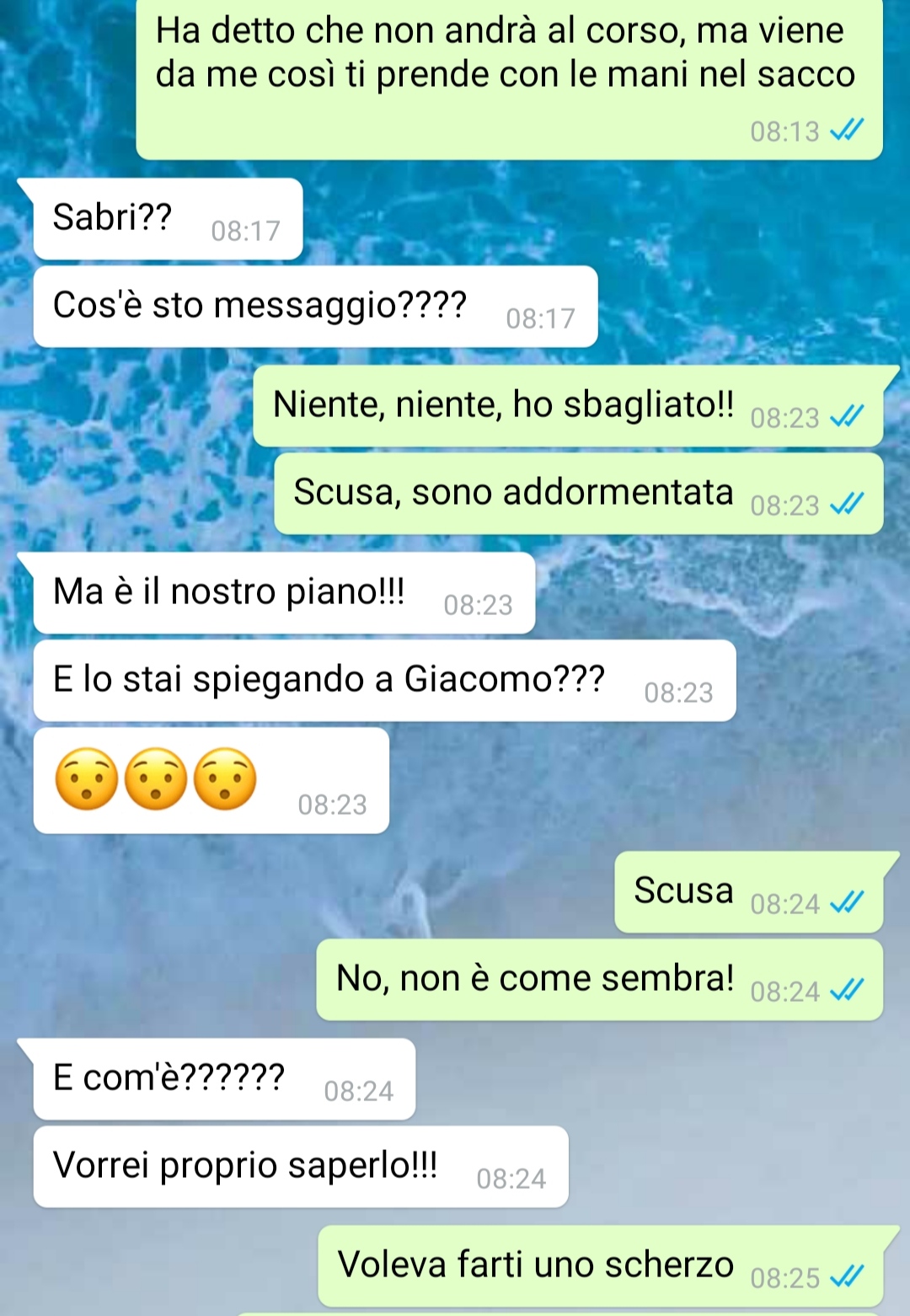Tap the double ticks on 'No, non è come sembra!'
The height and width of the screenshot is (1316, 910).
pos(847,990)
